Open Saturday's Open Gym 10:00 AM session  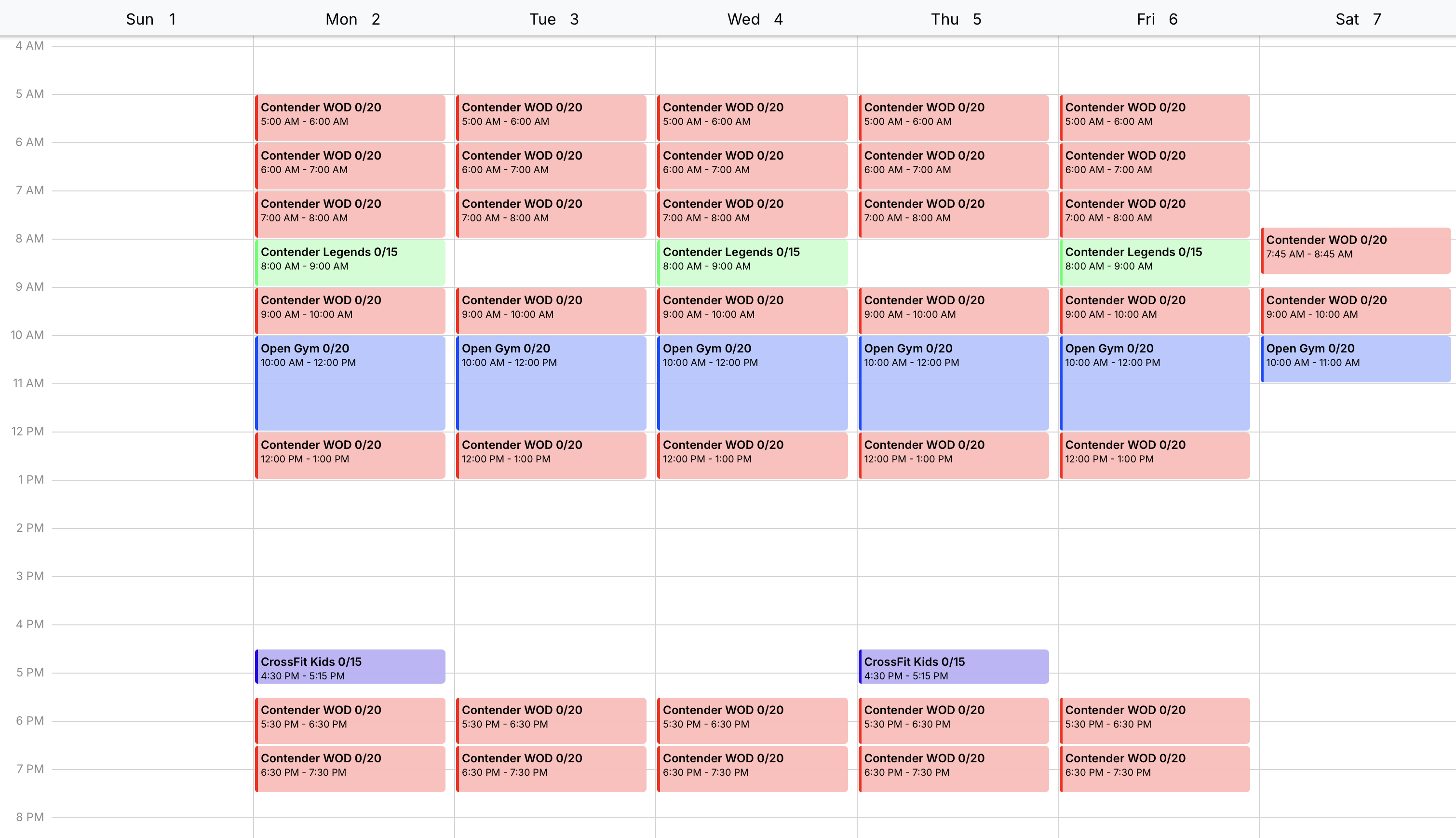click(1355, 359)
